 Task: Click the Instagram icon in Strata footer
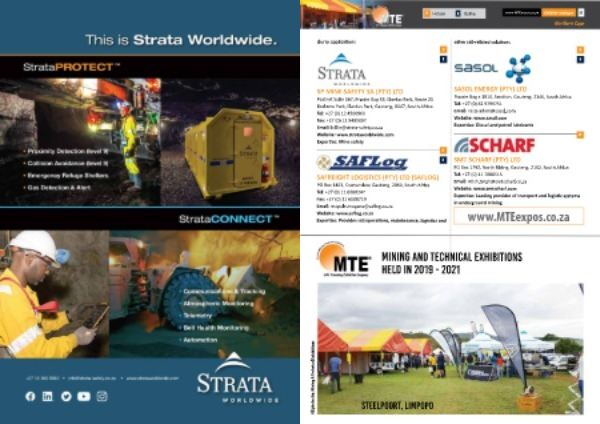[102, 396]
